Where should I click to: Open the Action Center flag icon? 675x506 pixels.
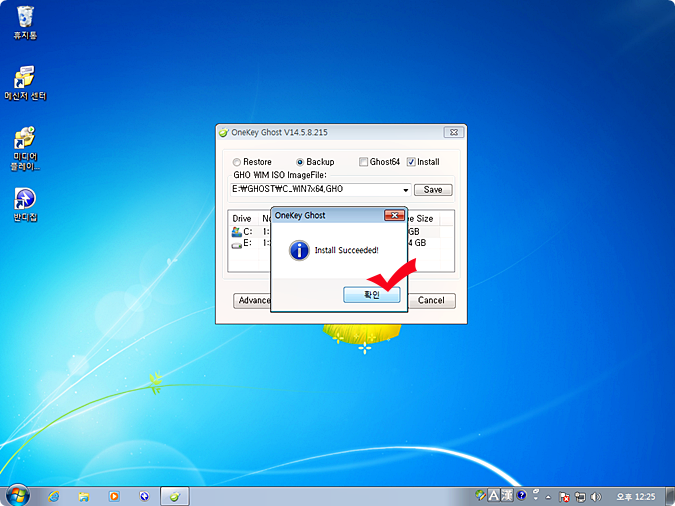(564, 497)
